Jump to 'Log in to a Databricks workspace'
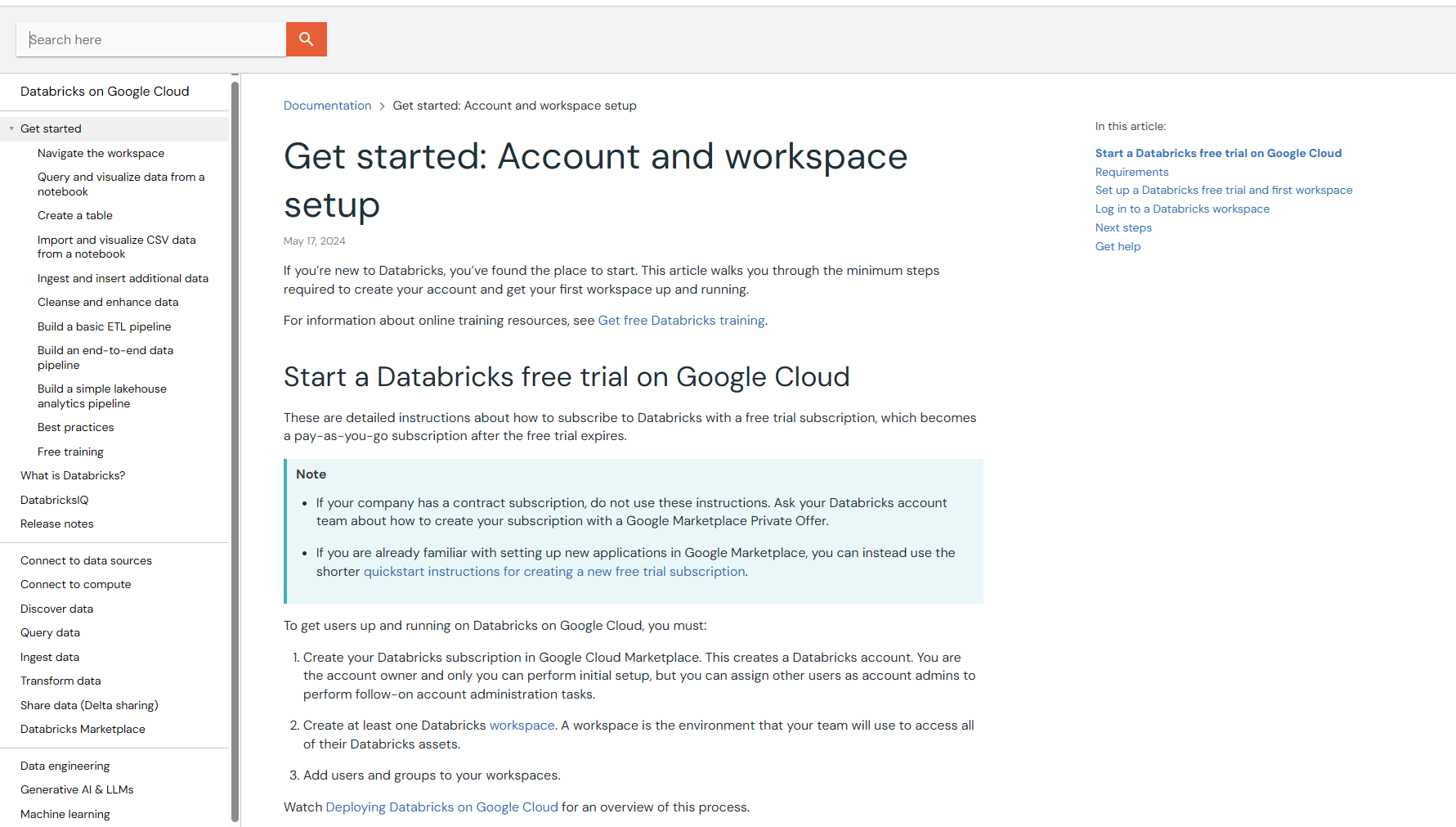The image size is (1456, 827). pyautogui.click(x=1182, y=209)
